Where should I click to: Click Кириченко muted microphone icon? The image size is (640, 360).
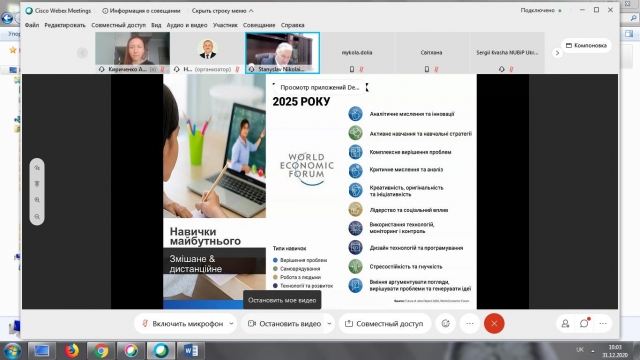pyautogui.click(x=162, y=69)
